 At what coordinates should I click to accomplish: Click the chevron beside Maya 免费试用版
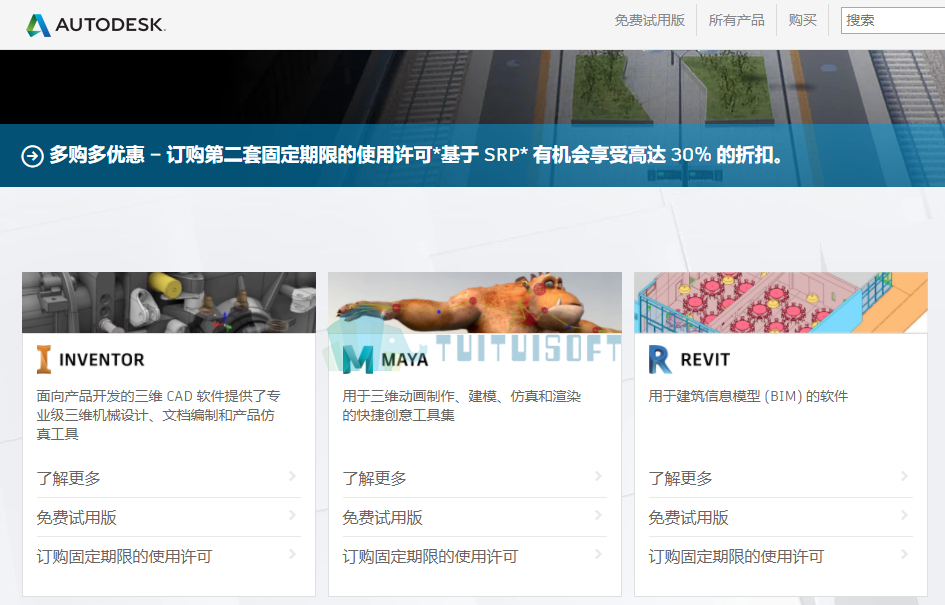[599, 515]
